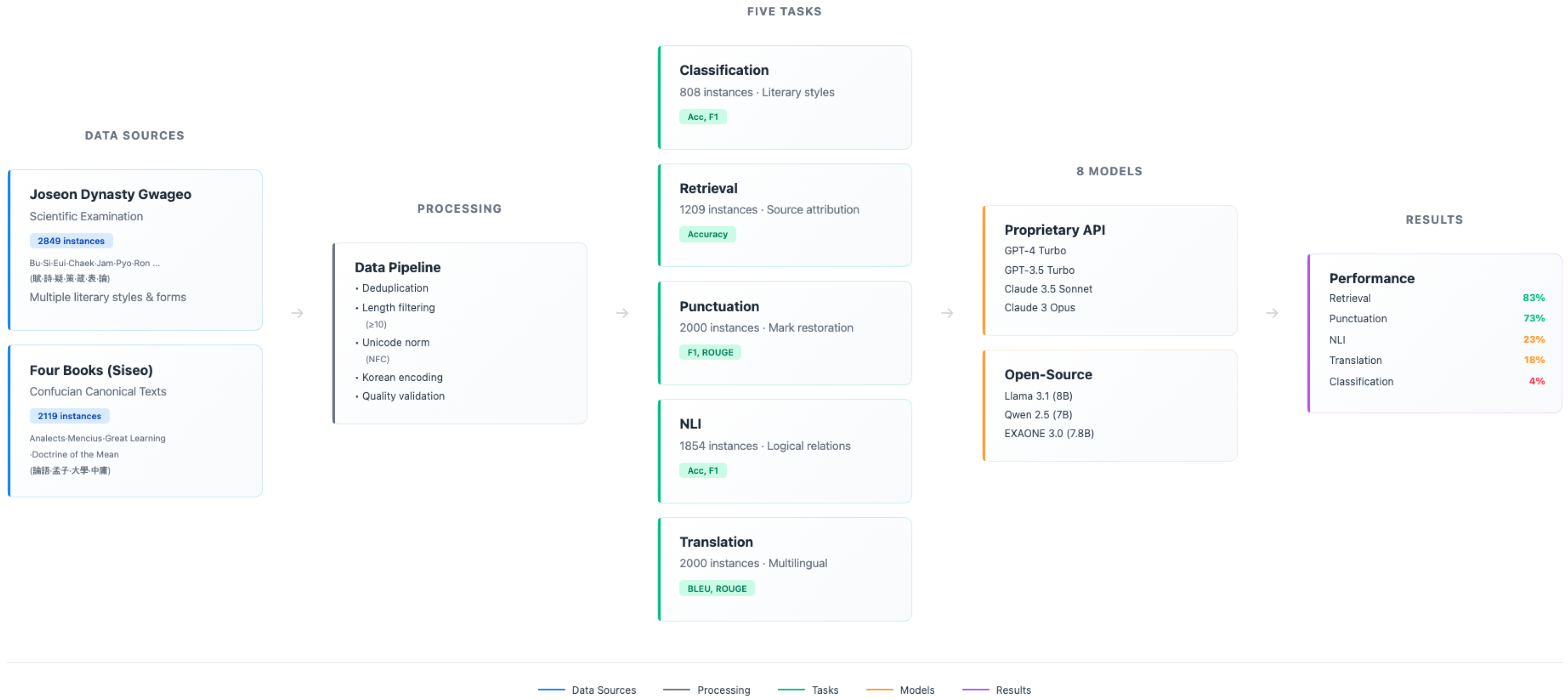Image resolution: width=1568 pixels, height=700 pixels.
Task: Click the BLEU, ROUGE tag under Translation
Action: tap(716, 589)
